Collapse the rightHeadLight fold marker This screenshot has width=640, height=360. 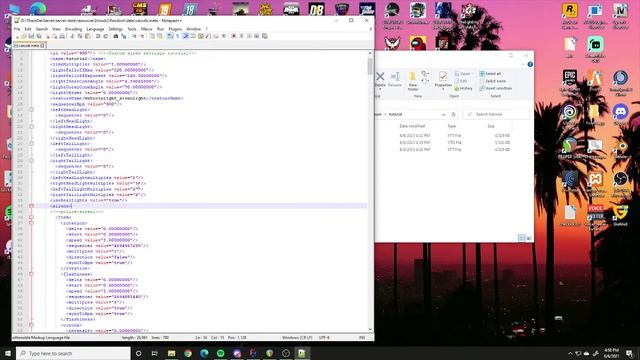click(x=31, y=127)
